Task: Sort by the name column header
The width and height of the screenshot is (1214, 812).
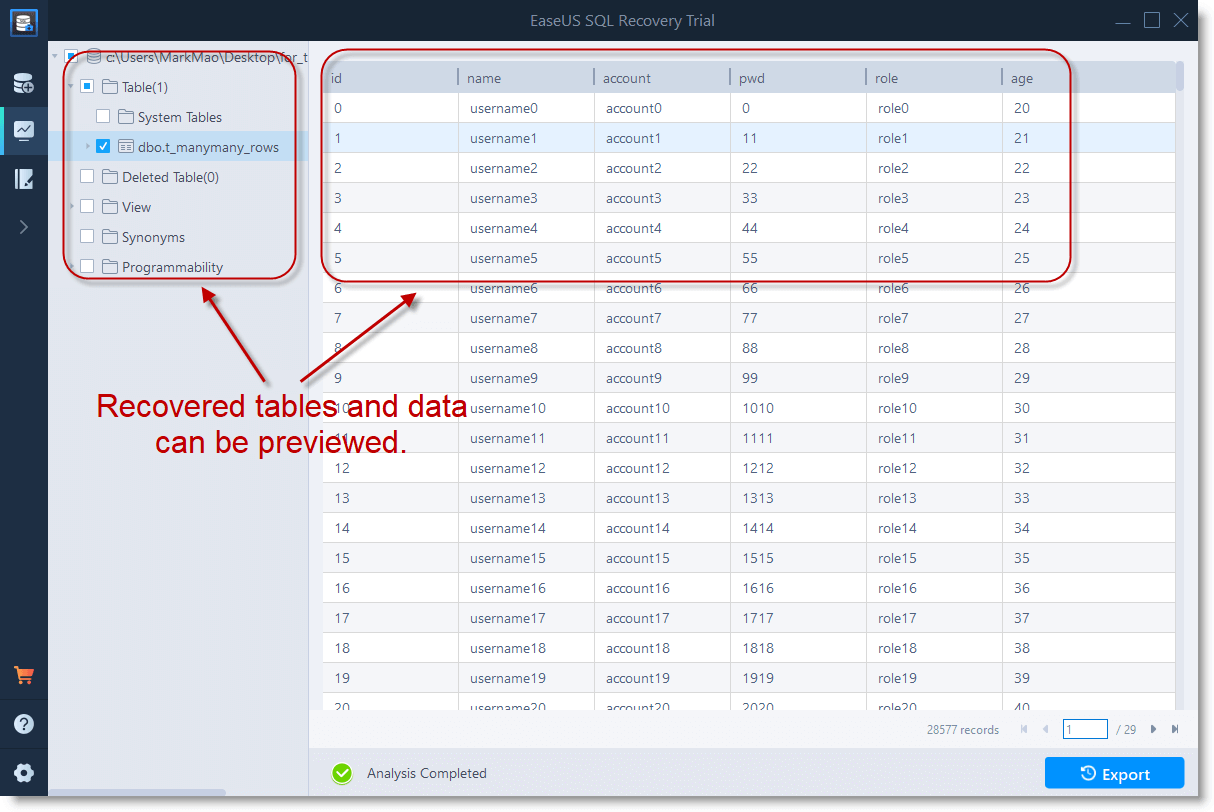Action: coord(484,78)
